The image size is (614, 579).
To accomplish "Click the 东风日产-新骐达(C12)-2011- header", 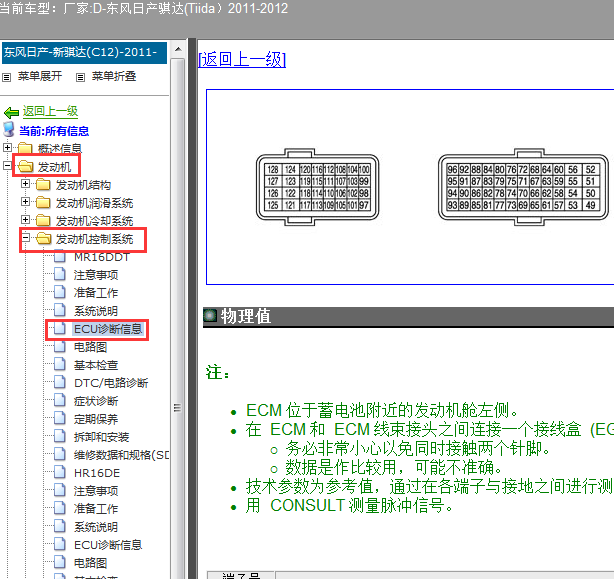I will (x=84, y=52).
